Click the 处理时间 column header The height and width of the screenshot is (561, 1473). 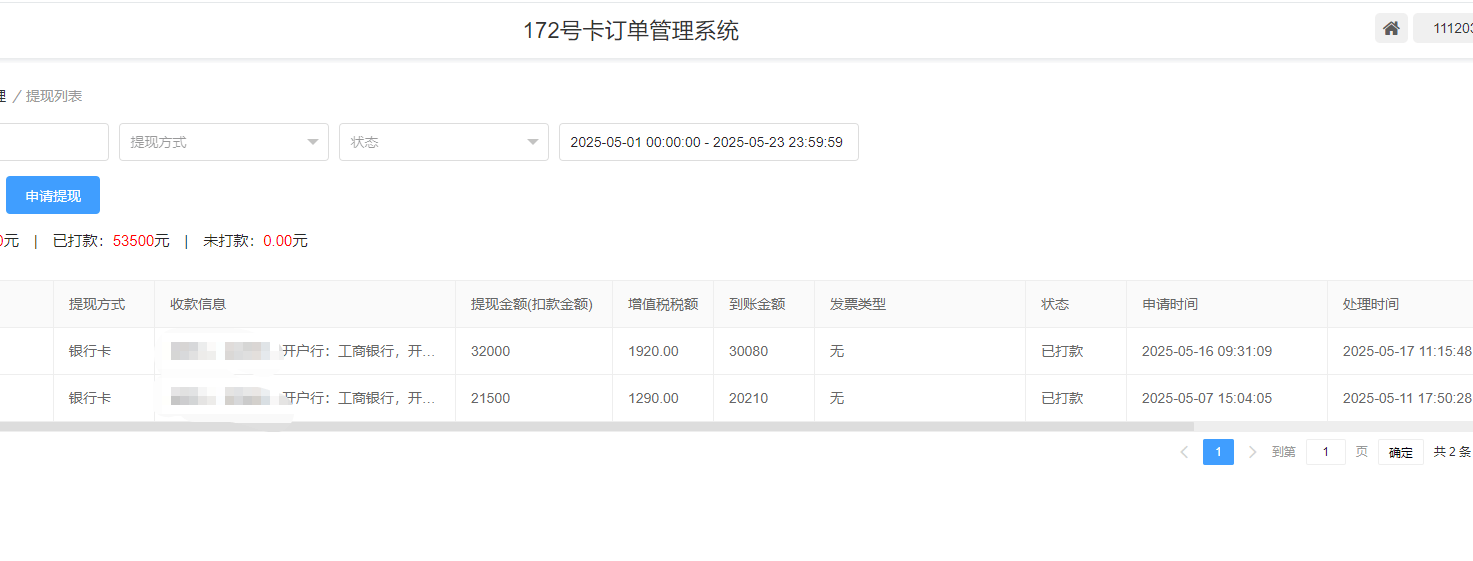(1371, 304)
